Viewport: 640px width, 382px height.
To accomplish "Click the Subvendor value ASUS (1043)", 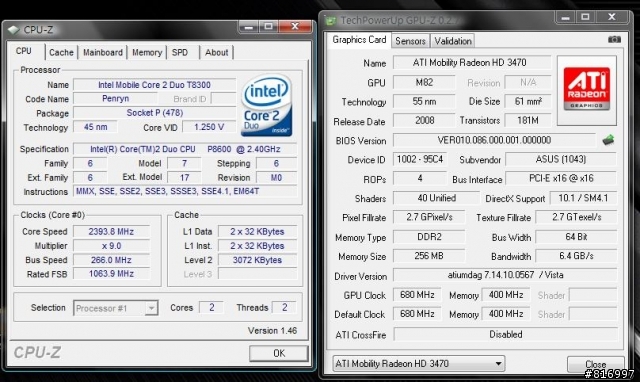I will 561,159.
